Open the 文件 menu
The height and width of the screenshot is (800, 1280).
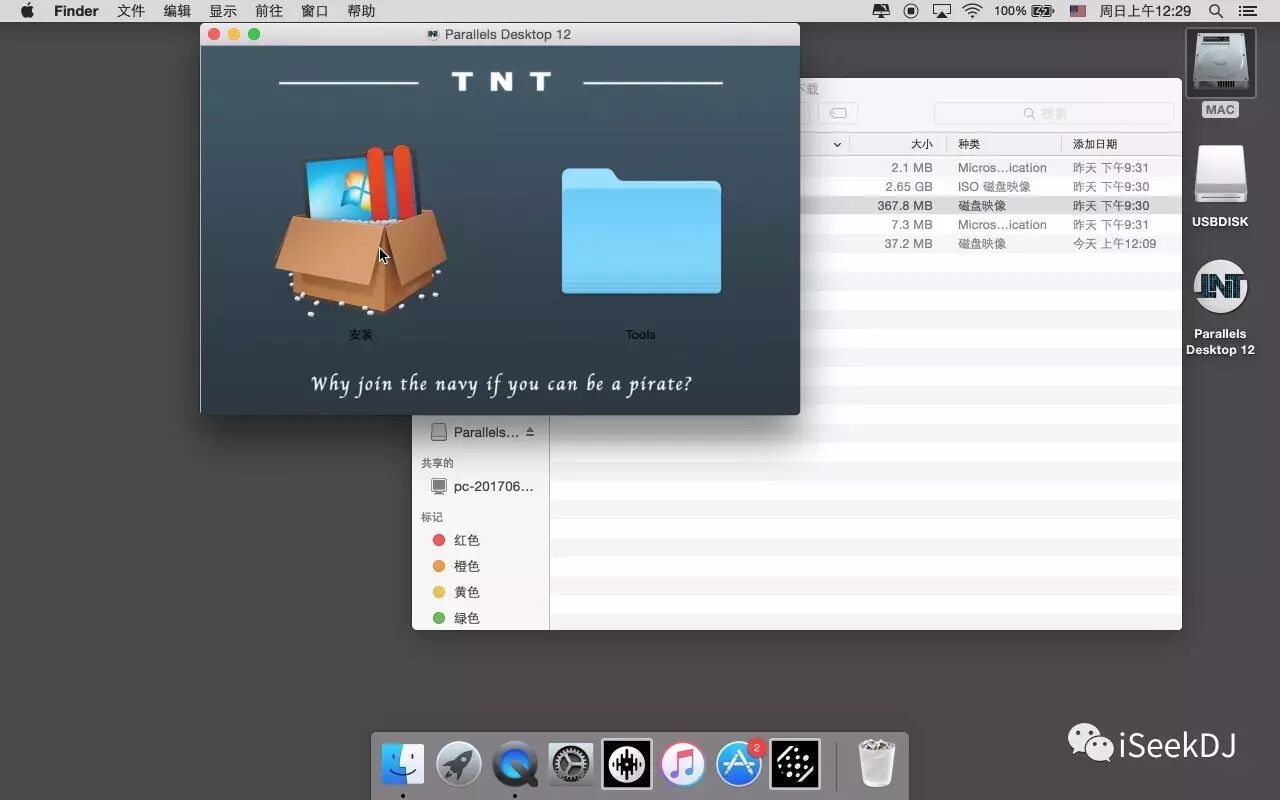131,11
